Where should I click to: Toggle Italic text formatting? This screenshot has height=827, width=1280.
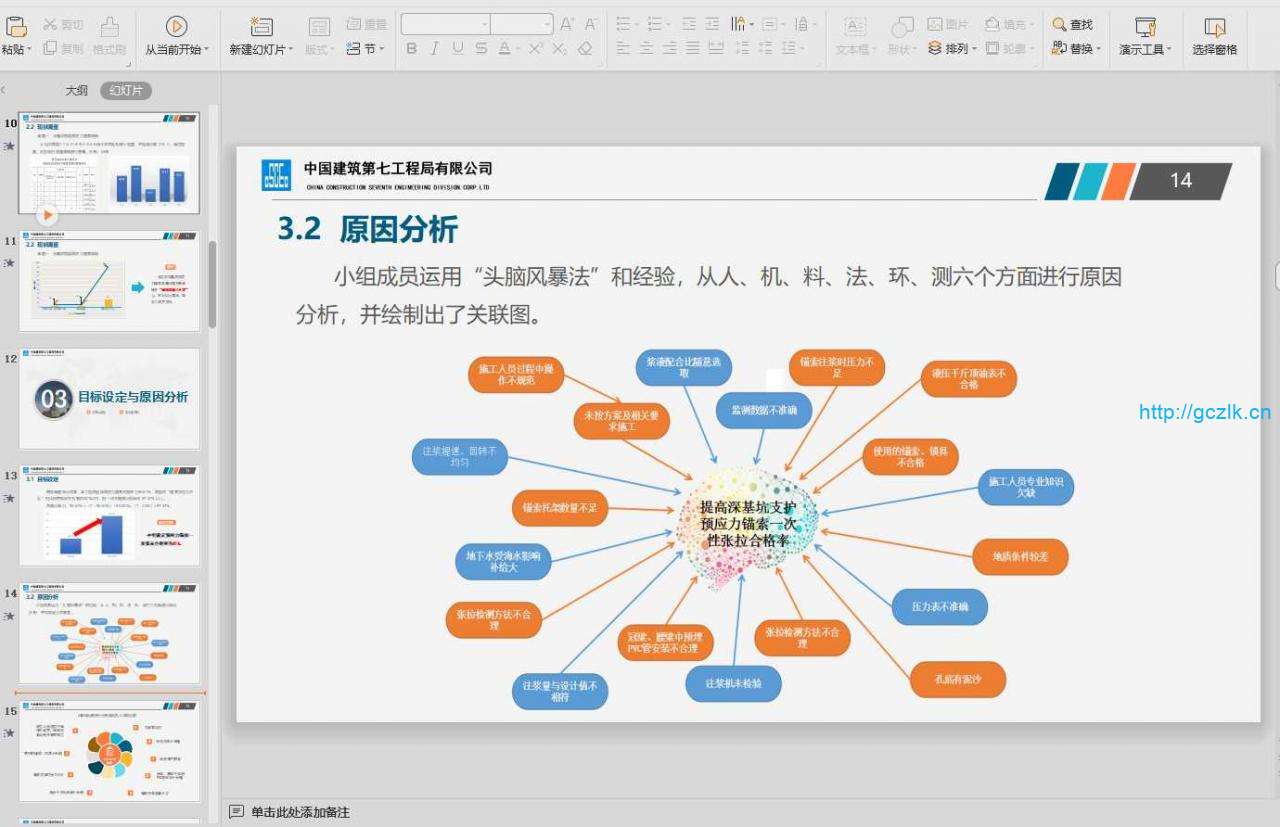point(434,48)
